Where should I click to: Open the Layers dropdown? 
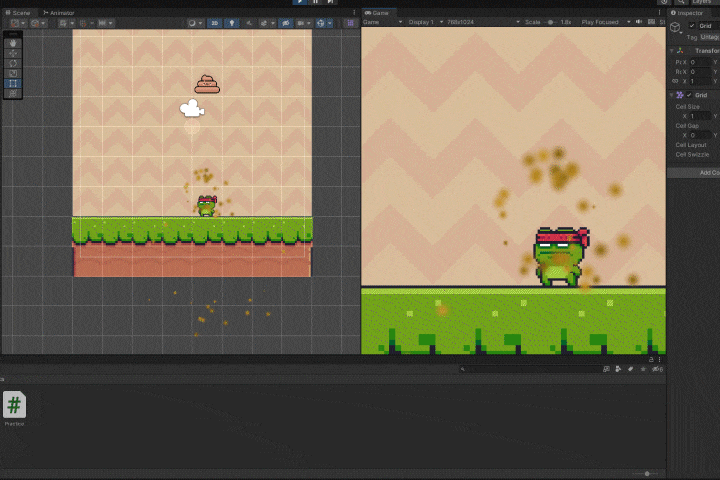point(704,2)
